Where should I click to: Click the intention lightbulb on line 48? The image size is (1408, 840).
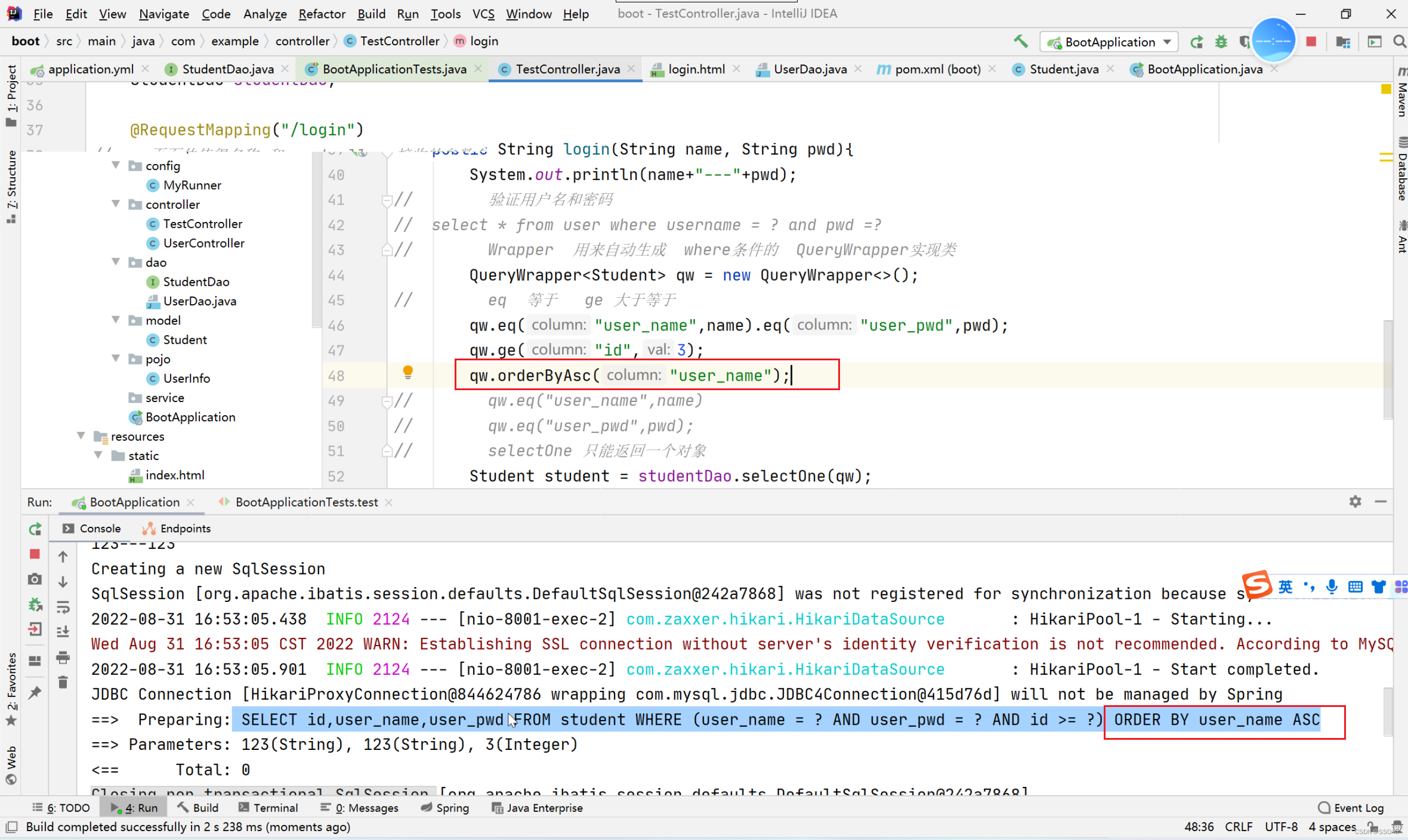click(x=407, y=373)
